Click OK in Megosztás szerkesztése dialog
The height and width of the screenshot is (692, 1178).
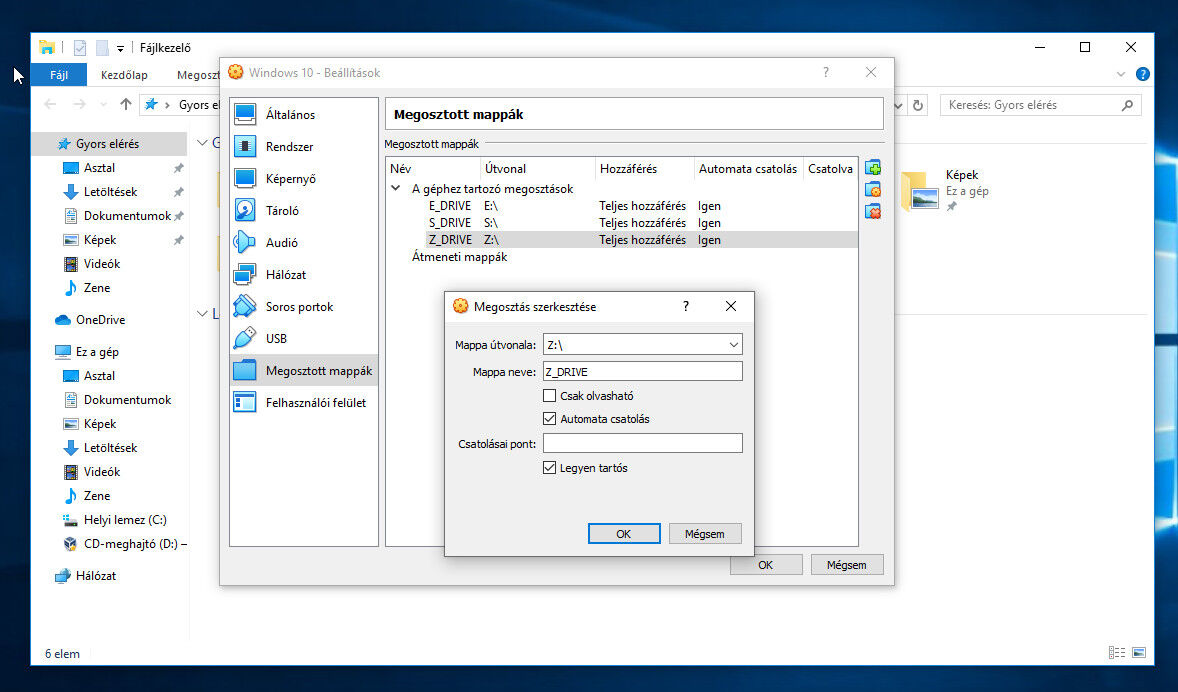pos(624,533)
